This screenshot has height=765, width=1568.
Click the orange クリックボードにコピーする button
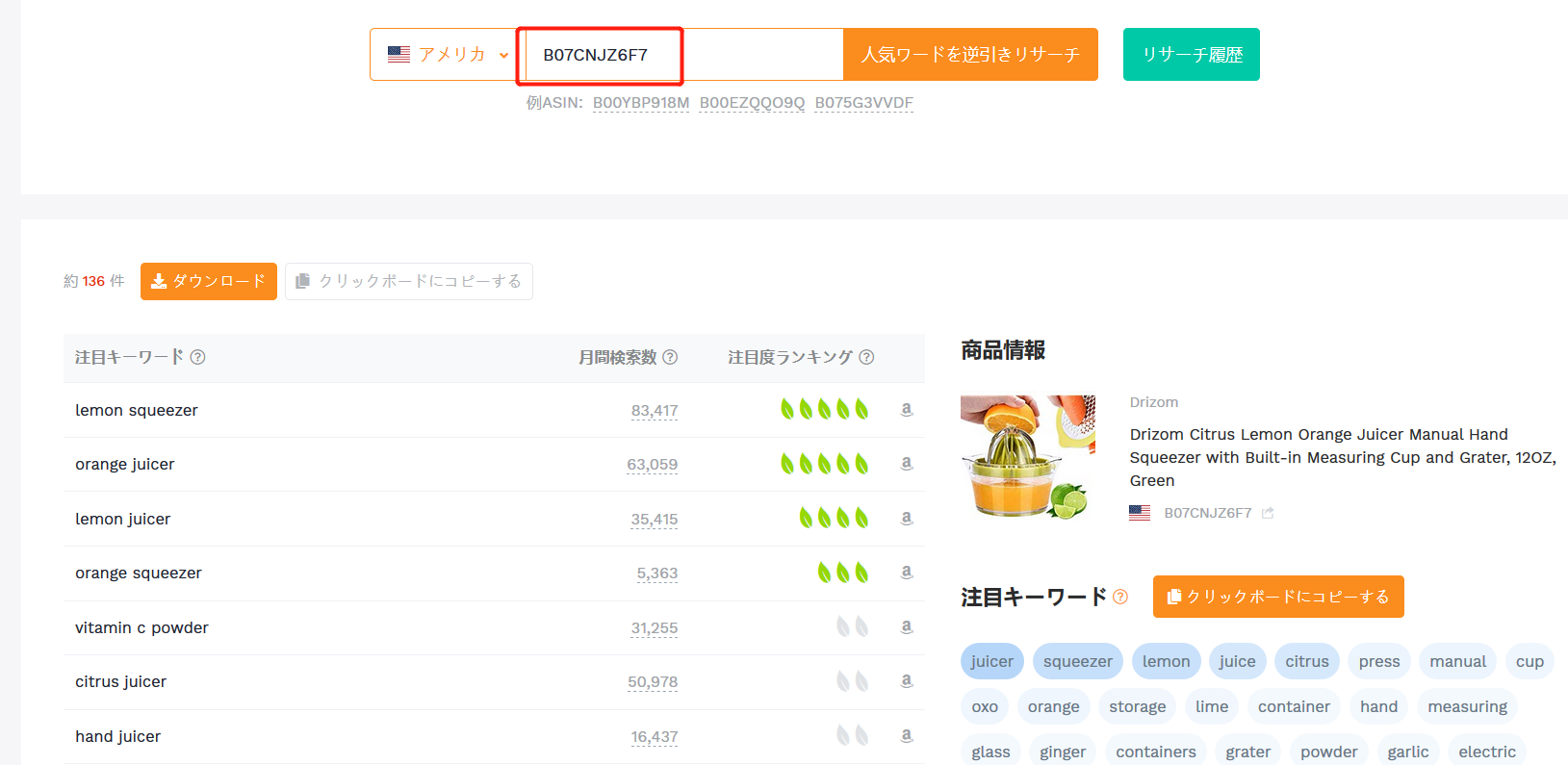coord(1278,597)
